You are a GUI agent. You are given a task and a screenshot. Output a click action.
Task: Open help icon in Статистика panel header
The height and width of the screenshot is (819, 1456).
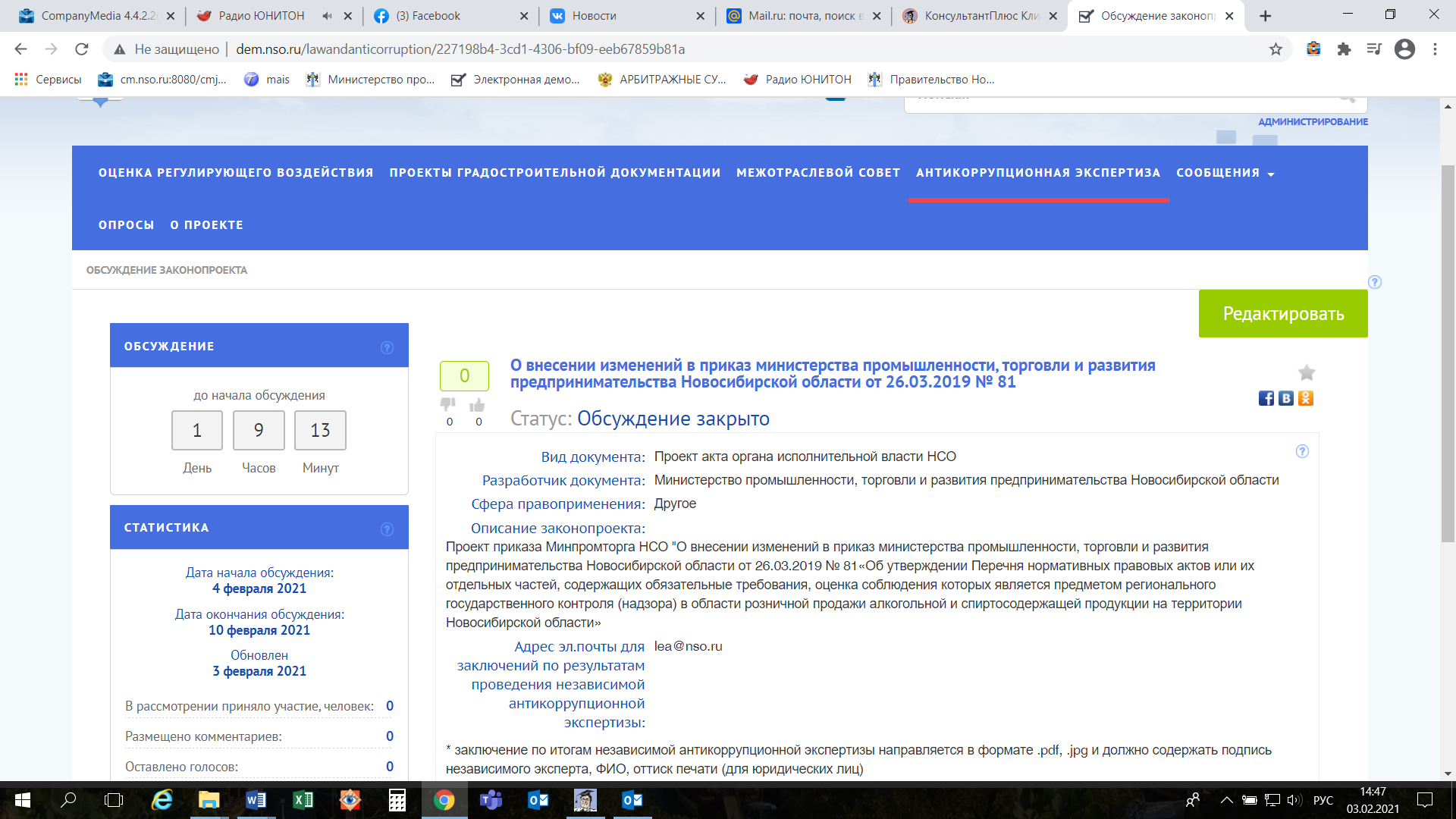tap(387, 529)
